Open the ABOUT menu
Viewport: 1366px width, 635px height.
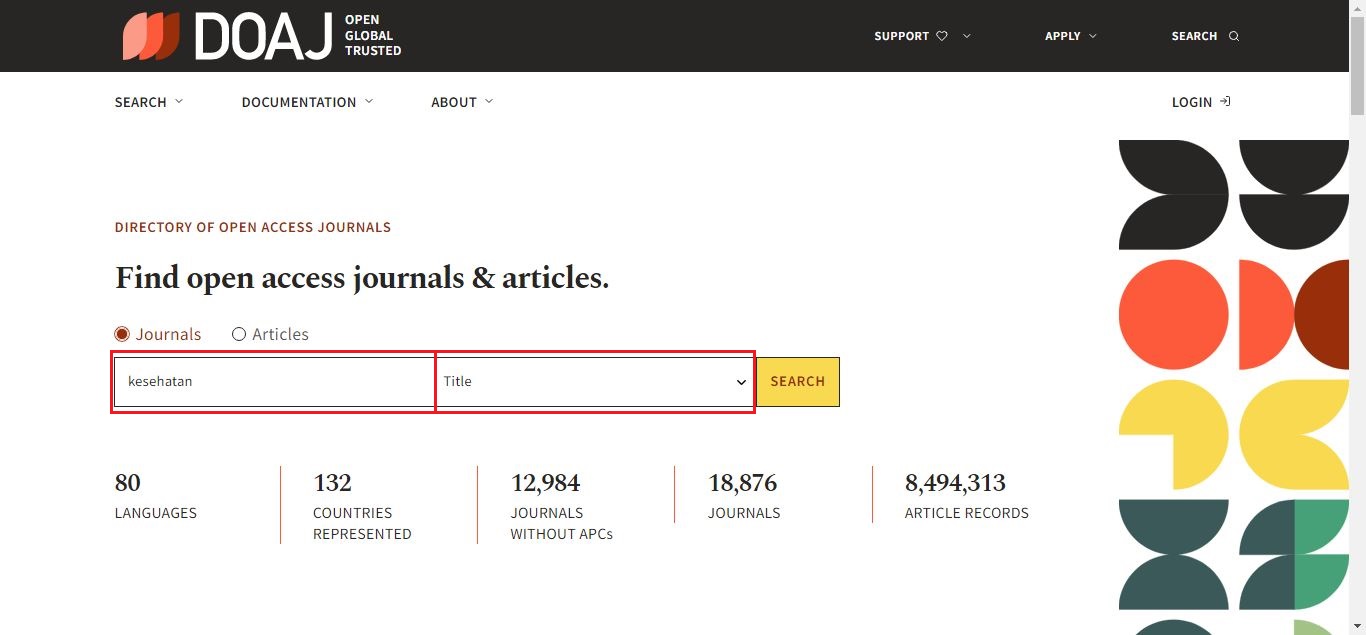pyautogui.click(x=462, y=102)
